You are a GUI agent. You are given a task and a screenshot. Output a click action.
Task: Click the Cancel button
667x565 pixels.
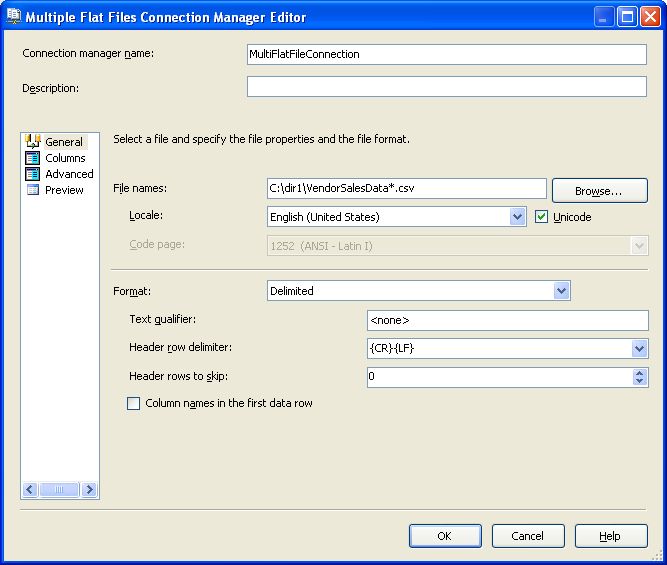(527, 536)
